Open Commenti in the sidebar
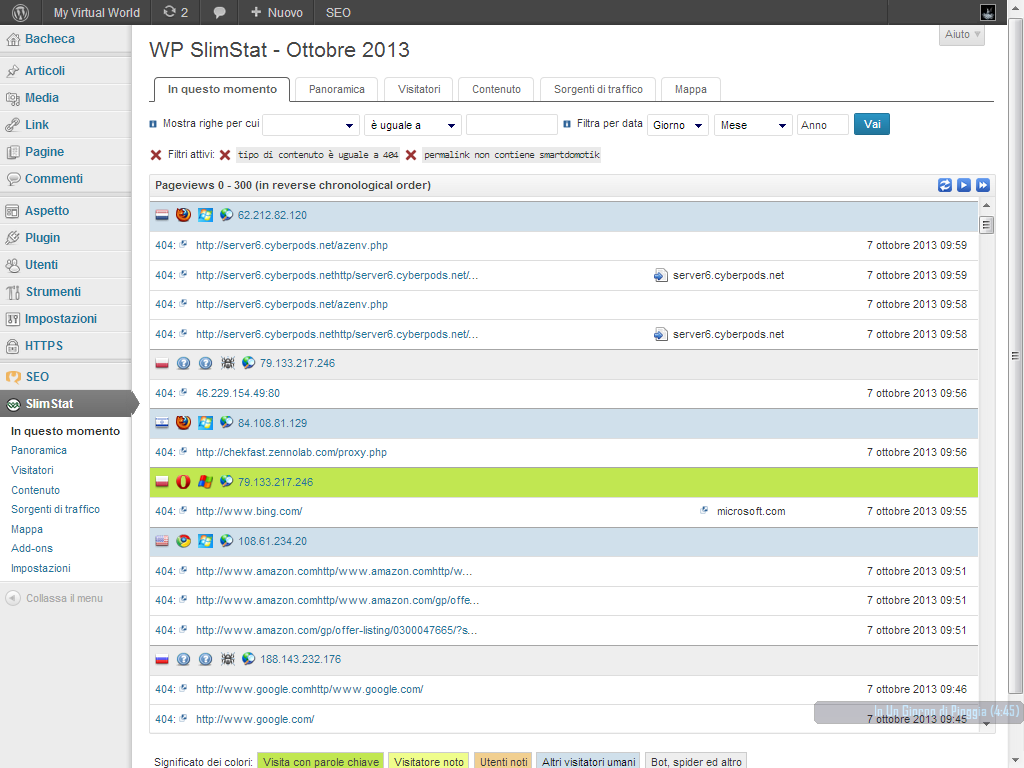This screenshot has width=1024, height=768. point(54,179)
